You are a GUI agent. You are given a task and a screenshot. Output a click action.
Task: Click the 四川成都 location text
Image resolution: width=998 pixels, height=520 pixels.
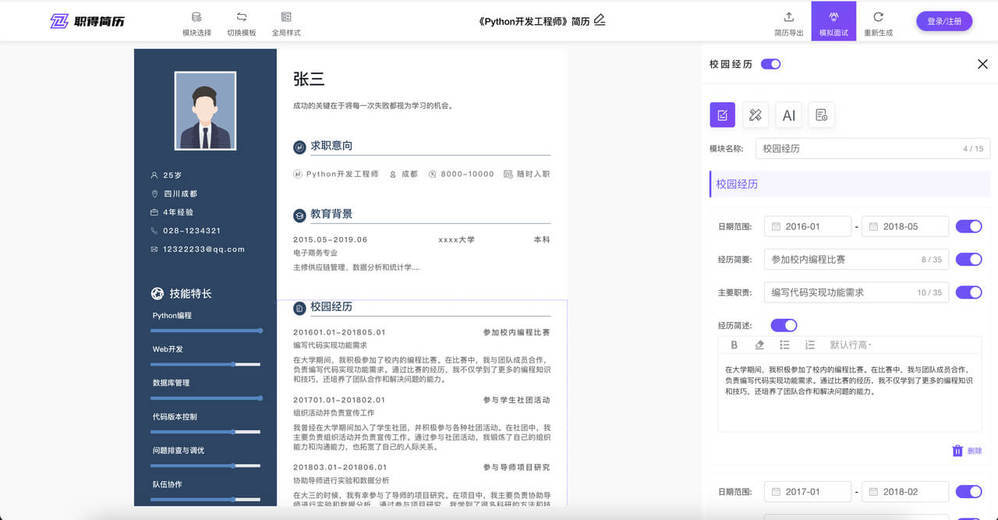180,193
